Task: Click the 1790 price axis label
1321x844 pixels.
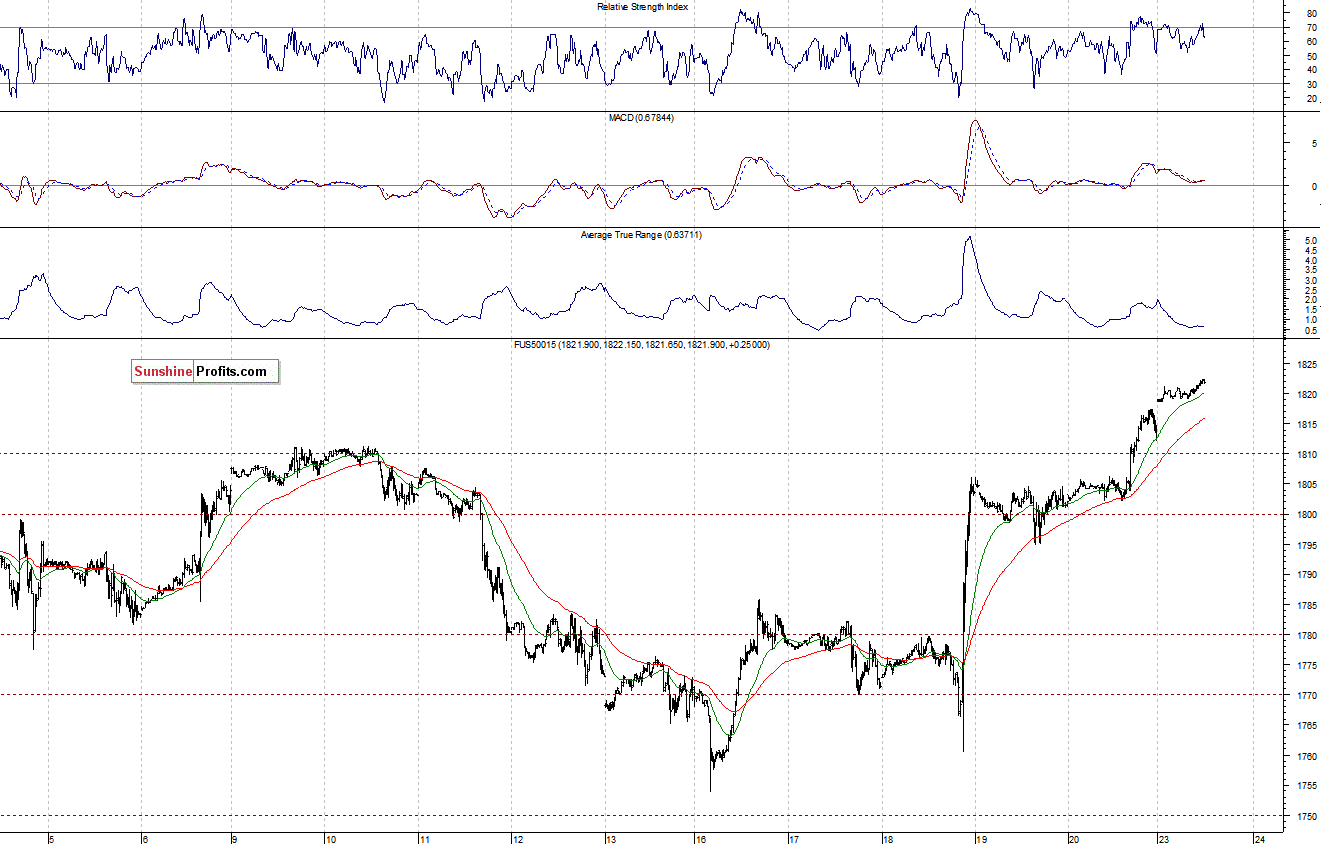Action: [x=1307, y=575]
